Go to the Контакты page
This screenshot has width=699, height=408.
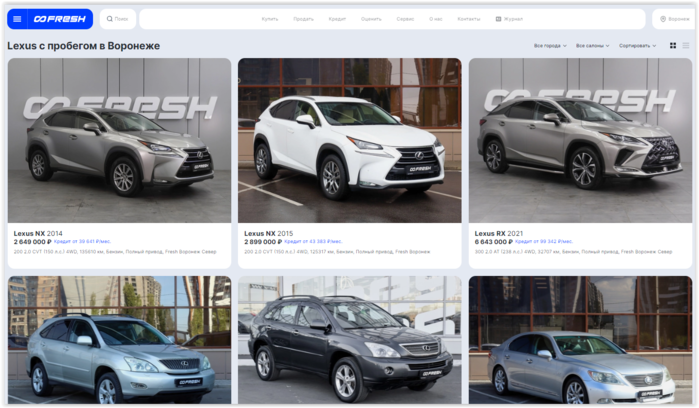pyautogui.click(x=469, y=19)
